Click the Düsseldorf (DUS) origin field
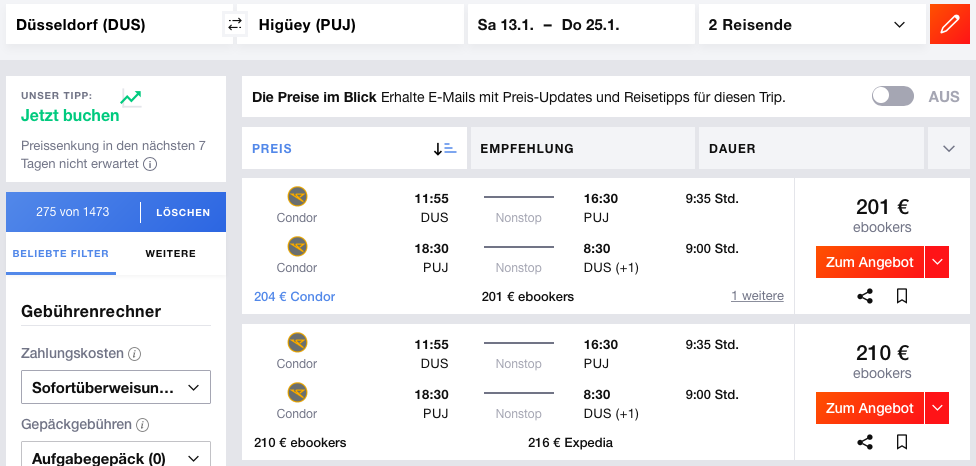Viewport: 976px width, 466px height. click(113, 25)
